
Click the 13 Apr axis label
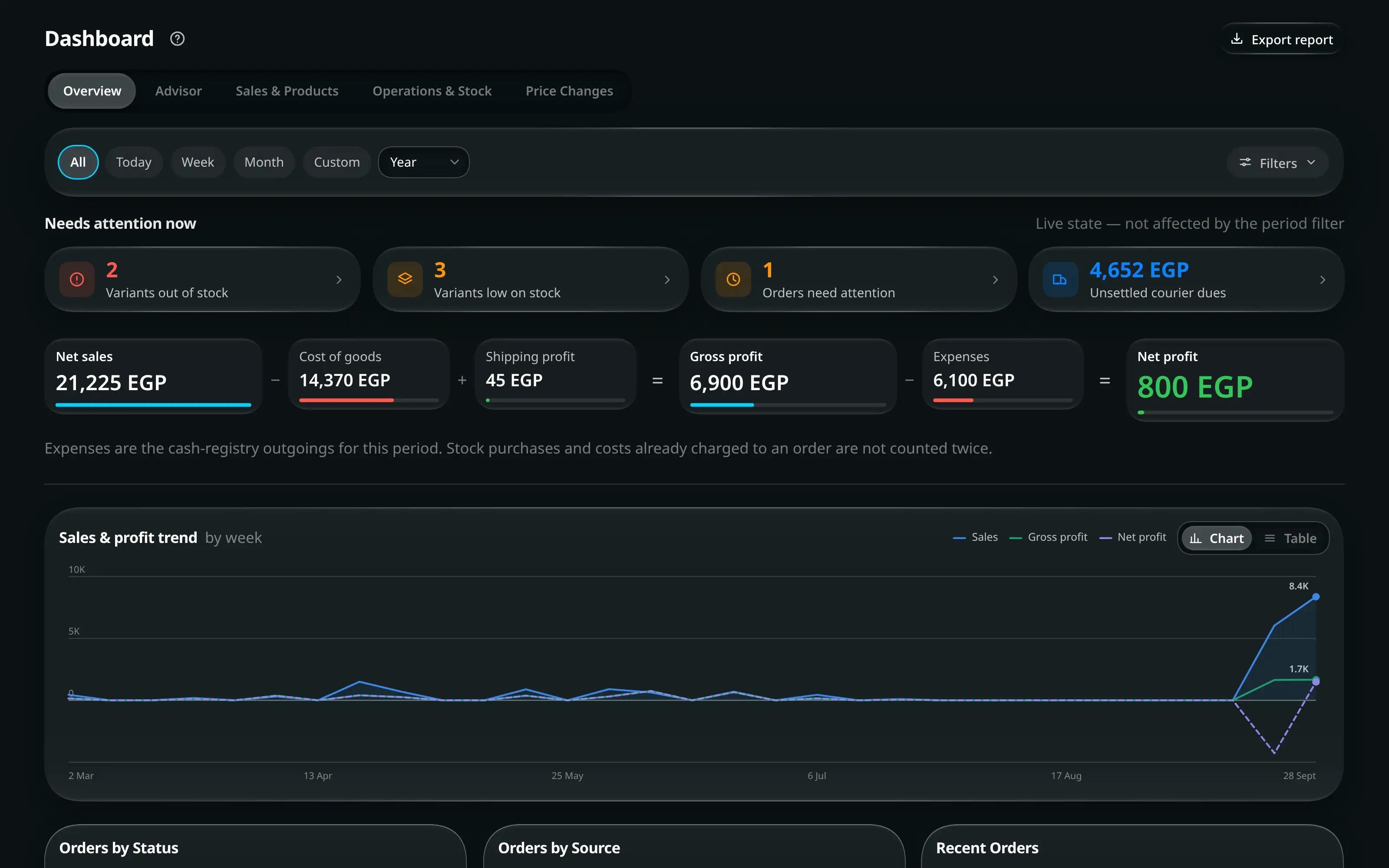(317, 776)
